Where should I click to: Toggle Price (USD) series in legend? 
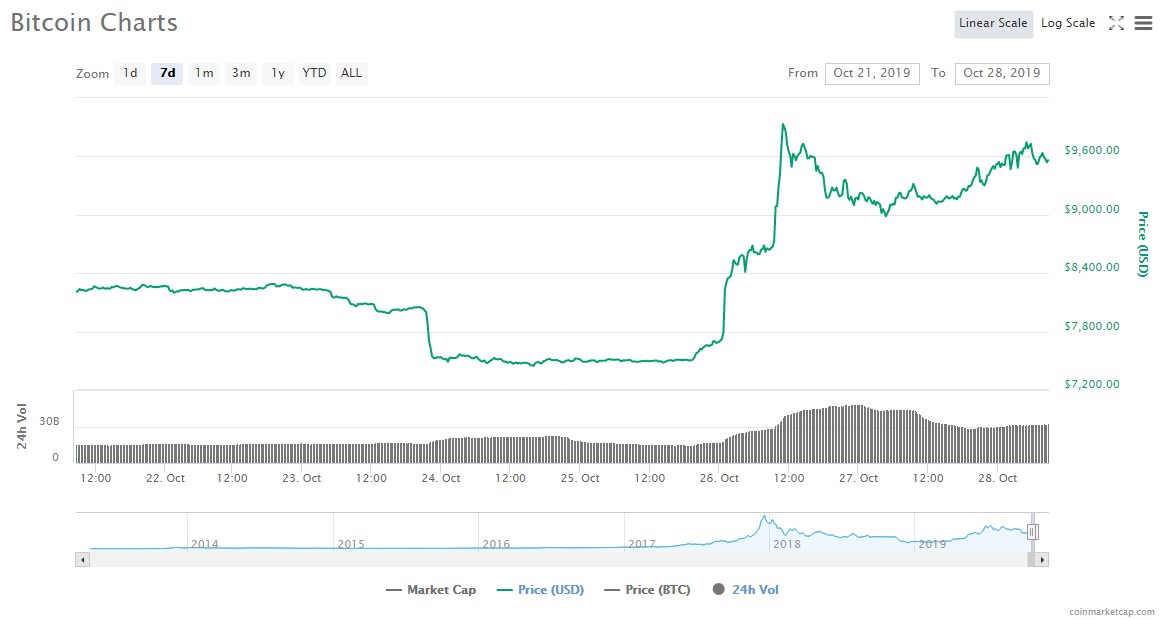click(x=540, y=590)
